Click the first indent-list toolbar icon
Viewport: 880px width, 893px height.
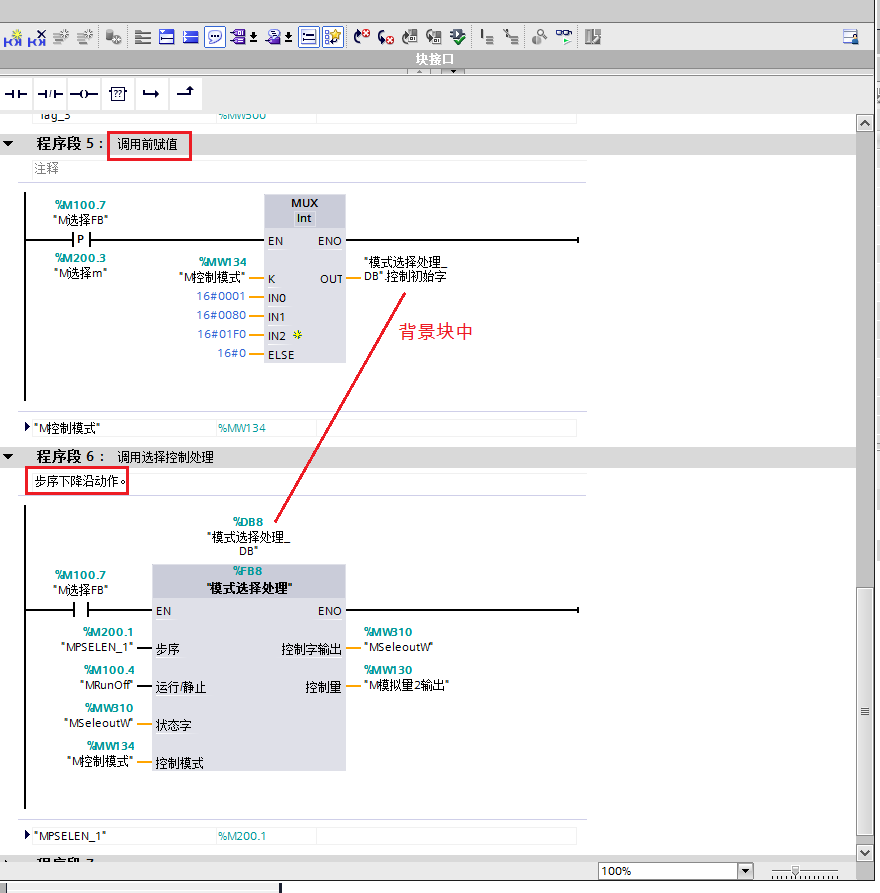click(486, 37)
